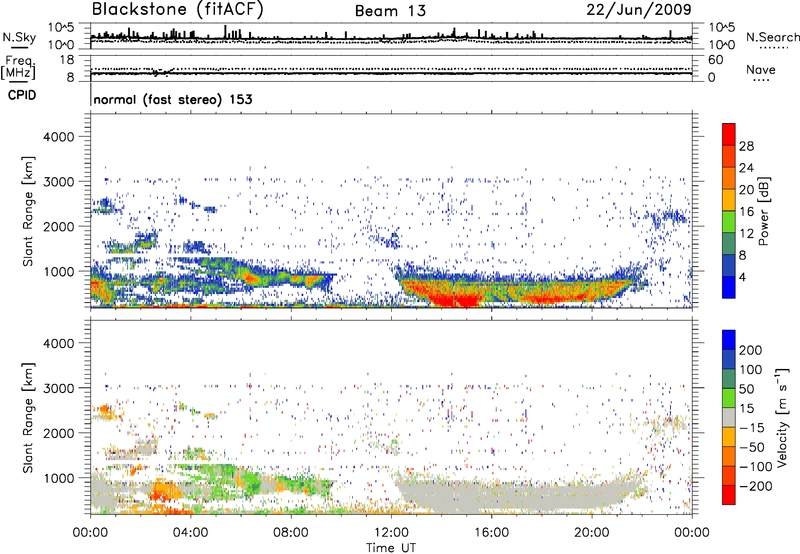Screen dimensions: 800x554
Task: Select the "N.Search" legend label
Action: click(x=772, y=37)
